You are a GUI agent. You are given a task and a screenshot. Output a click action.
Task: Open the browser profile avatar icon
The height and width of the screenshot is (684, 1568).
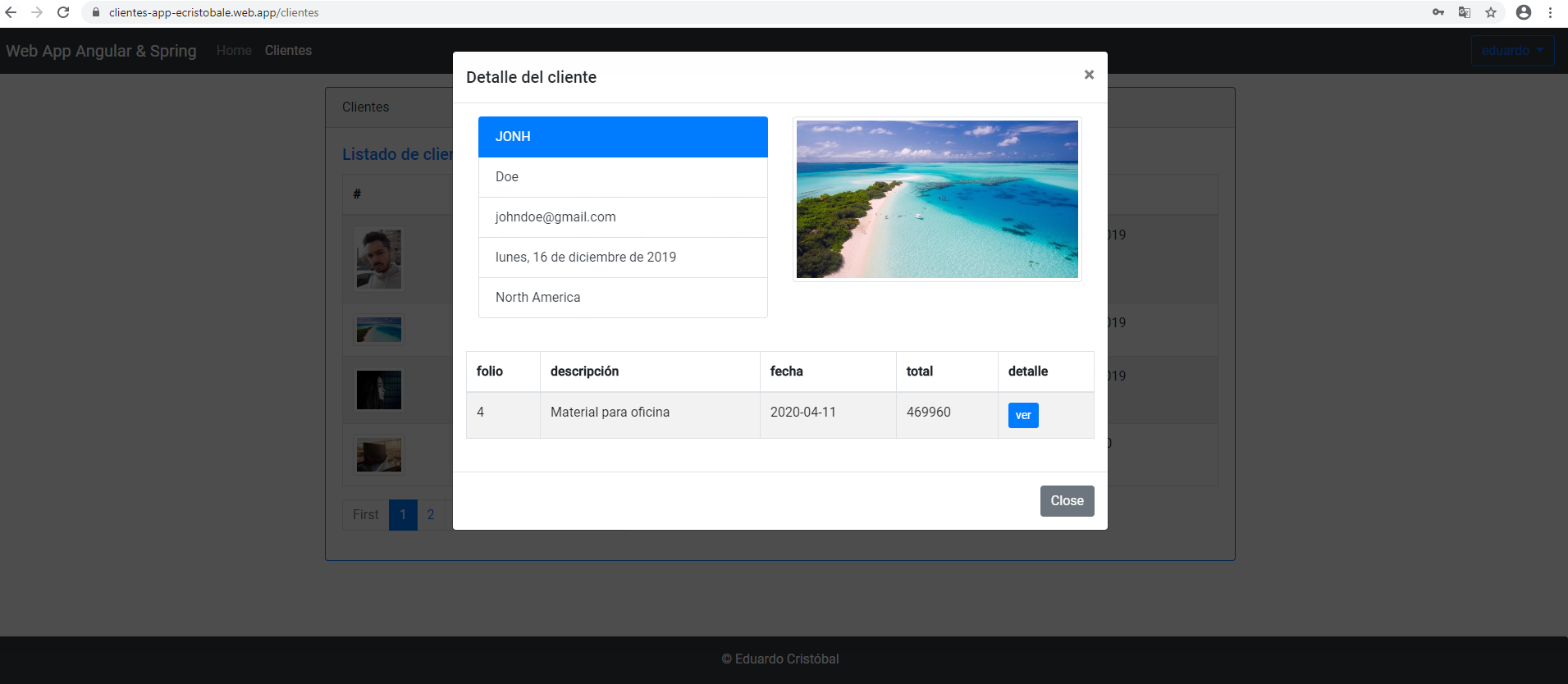1524,12
